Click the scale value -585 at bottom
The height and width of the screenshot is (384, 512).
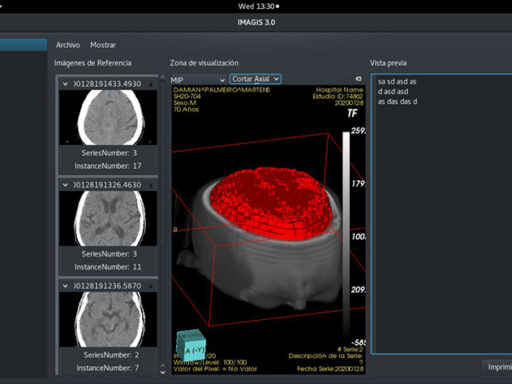[358, 342]
